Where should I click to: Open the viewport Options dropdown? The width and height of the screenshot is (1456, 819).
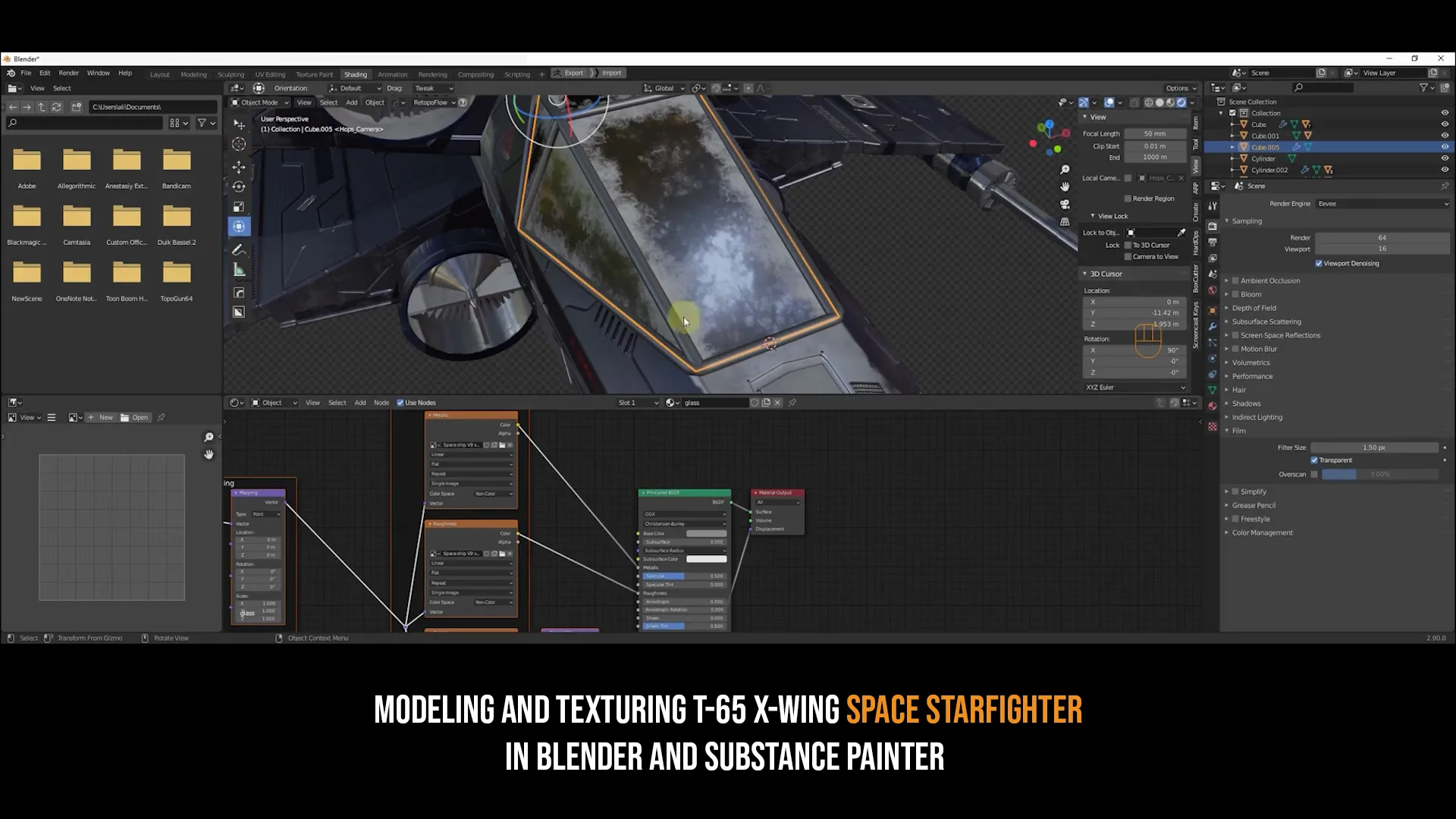pos(1181,88)
